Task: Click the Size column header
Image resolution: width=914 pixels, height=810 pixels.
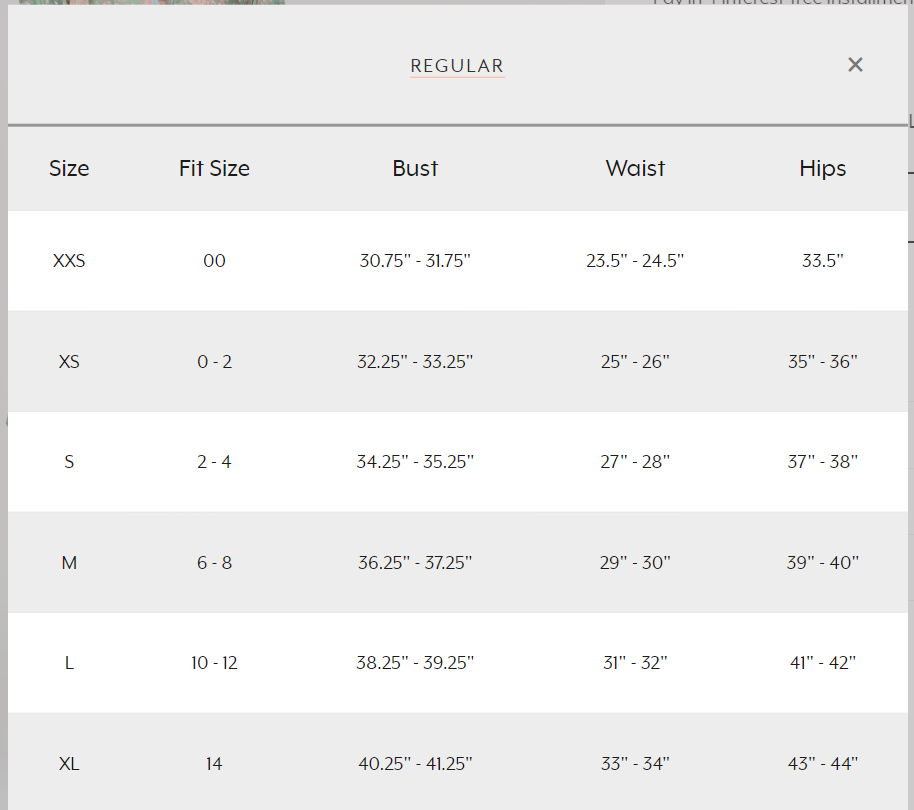Action: [69, 168]
